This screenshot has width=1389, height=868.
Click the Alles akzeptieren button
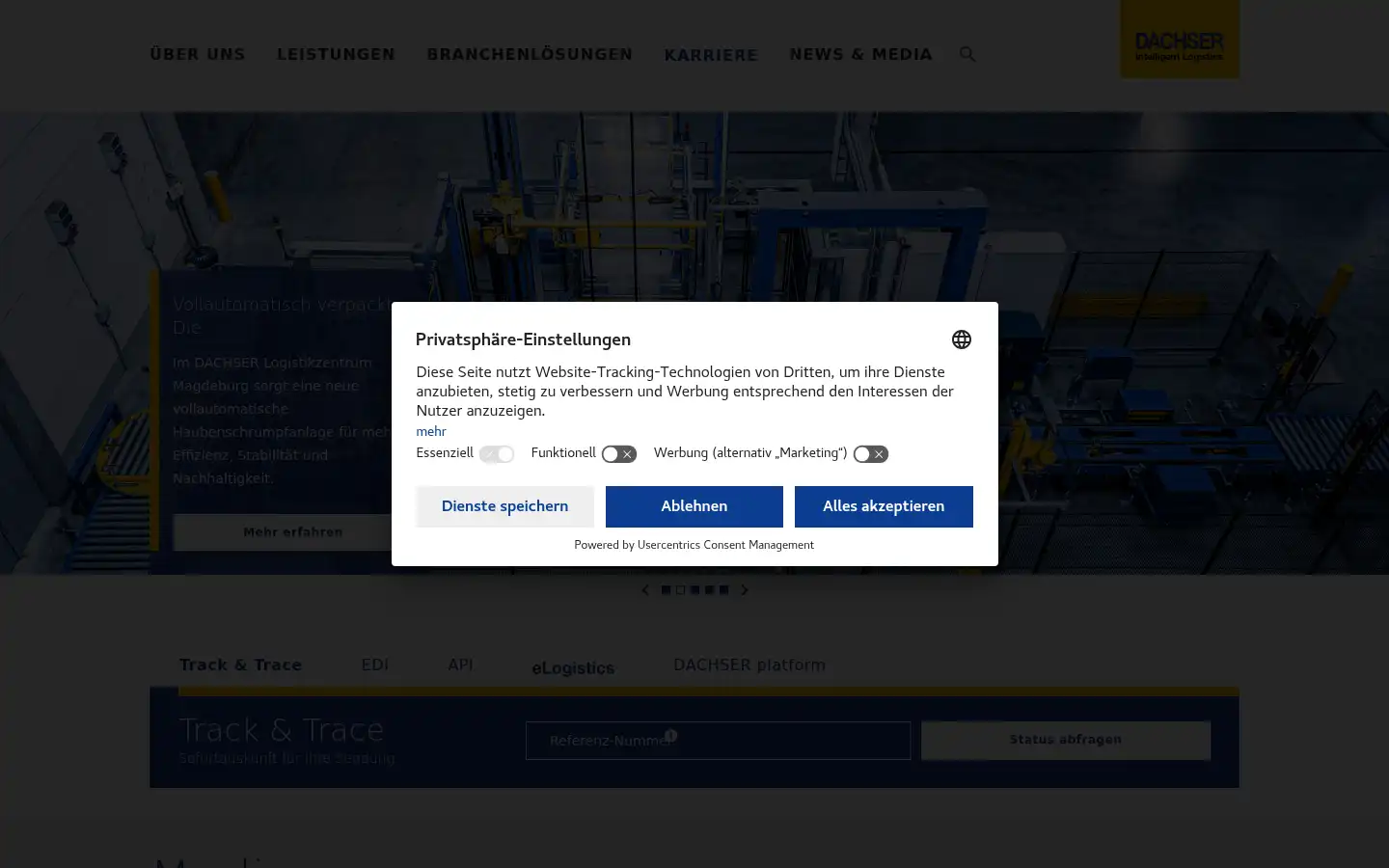pyautogui.click(x=884, y=506)
